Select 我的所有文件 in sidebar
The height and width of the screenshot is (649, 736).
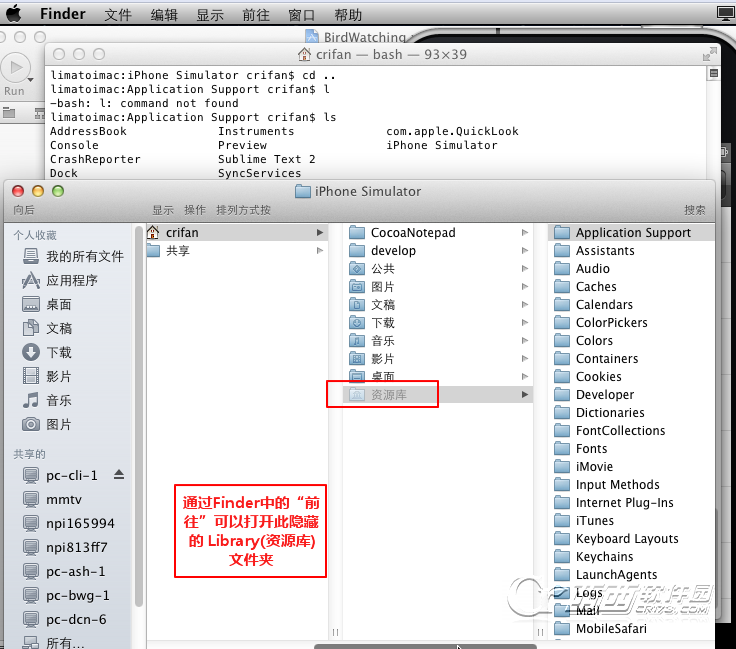[x=73, y=256]
